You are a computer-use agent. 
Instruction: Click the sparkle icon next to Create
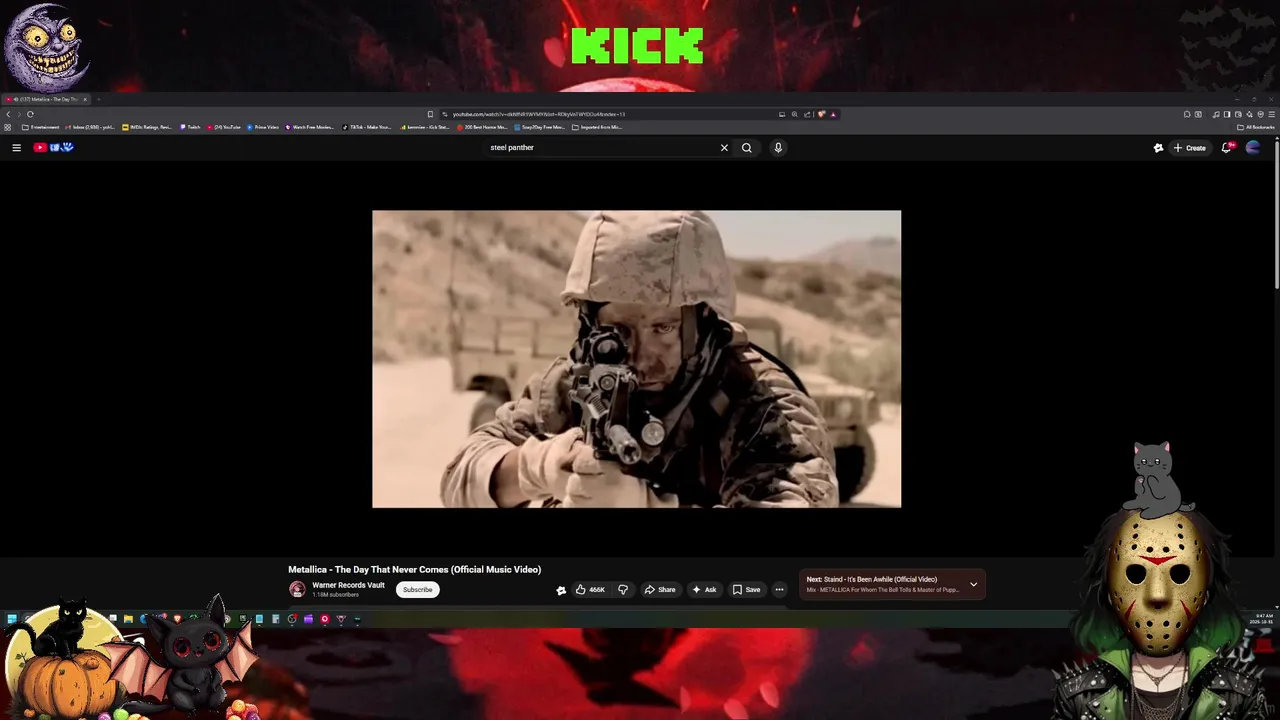click(1158, 147)
